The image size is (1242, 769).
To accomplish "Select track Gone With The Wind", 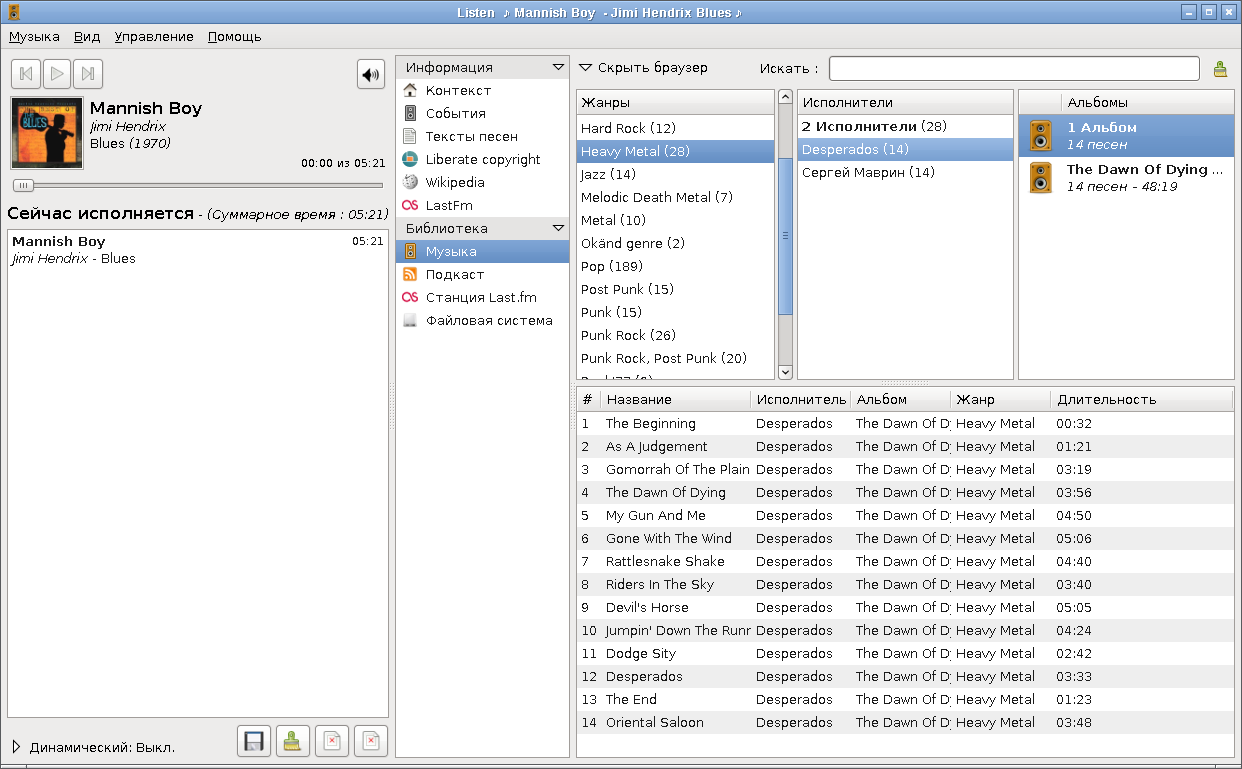I will click(905, 538).
